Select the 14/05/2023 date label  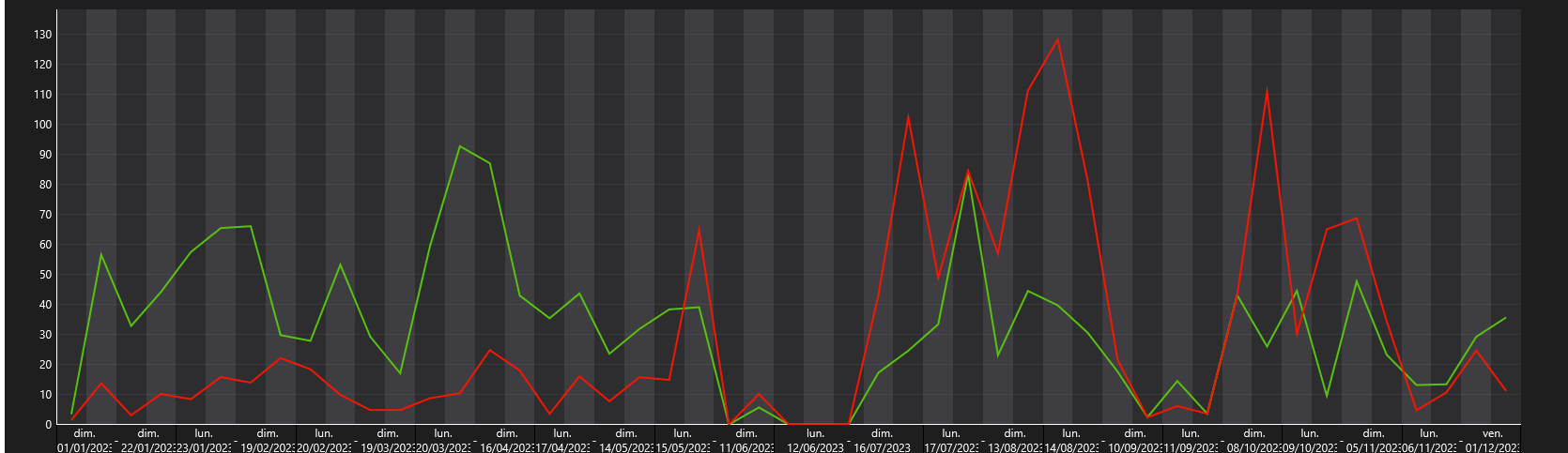tap(626, 447)
